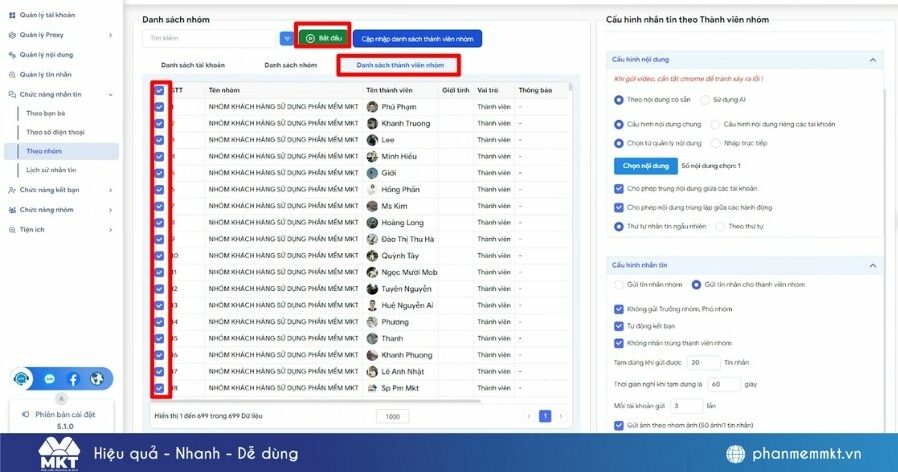Click Hồng Phấn member avatar
Image resolution: width=898 pixels, height=472 pixels.
click(372, 190)
